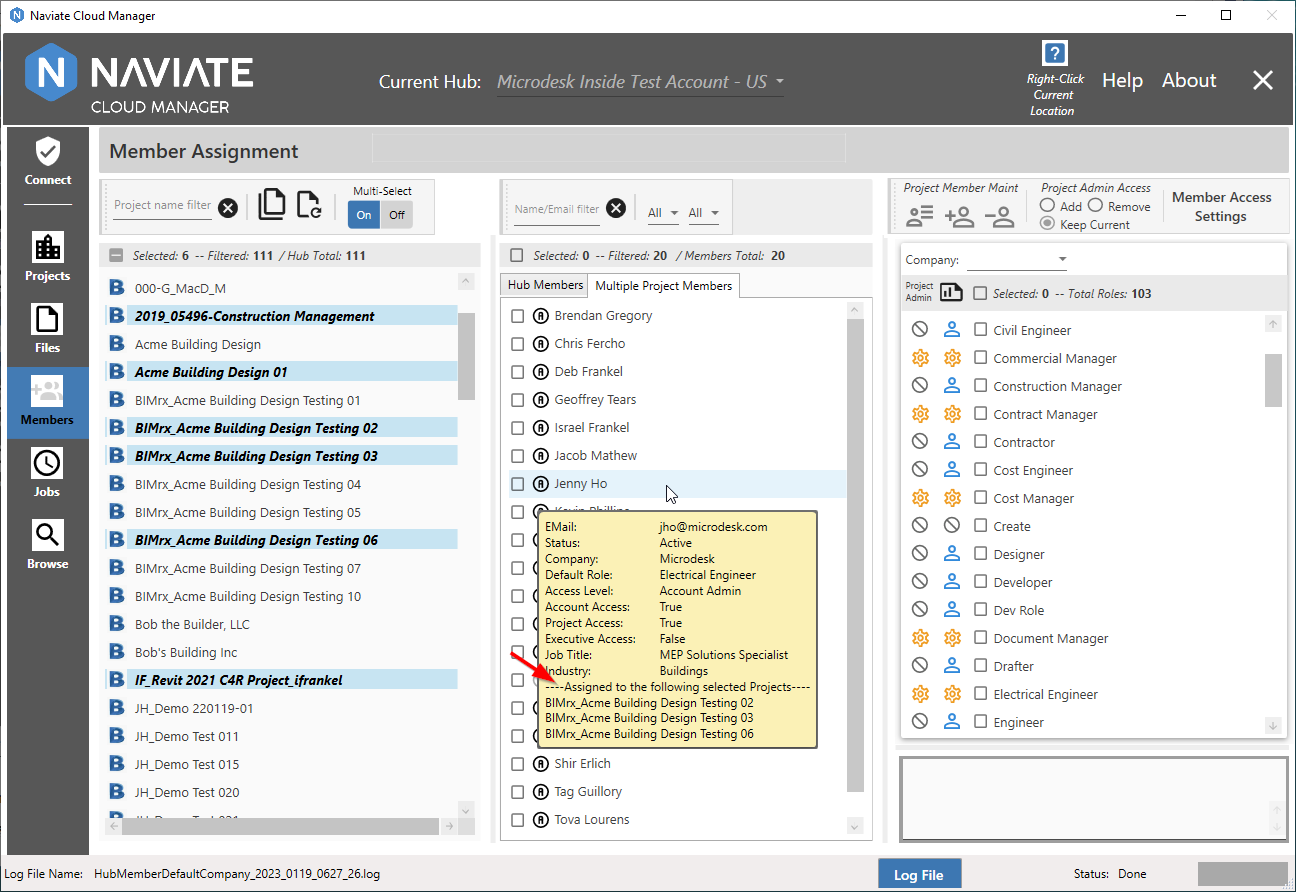This screenshot has width=1296, height=892.
Task: Click the person icon for Cost Engineer
Action: (x=952, y=470)
